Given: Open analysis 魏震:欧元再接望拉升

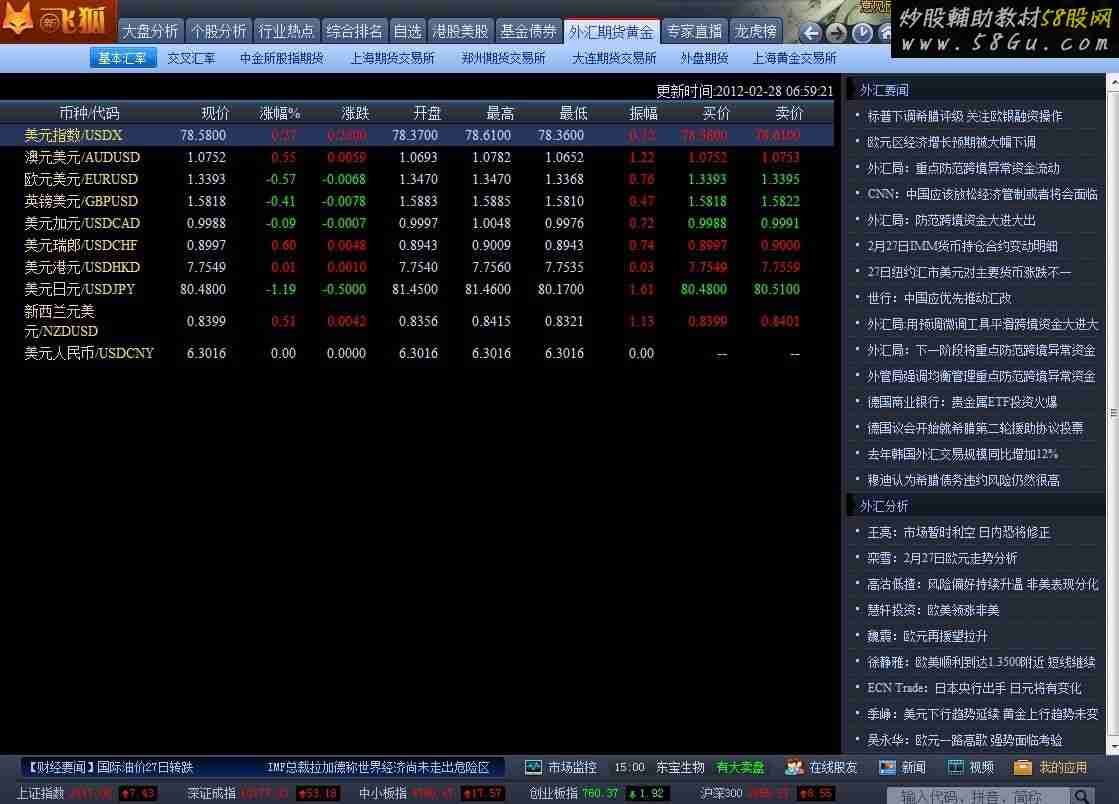Looking at the screenshot, I should 927,636.
